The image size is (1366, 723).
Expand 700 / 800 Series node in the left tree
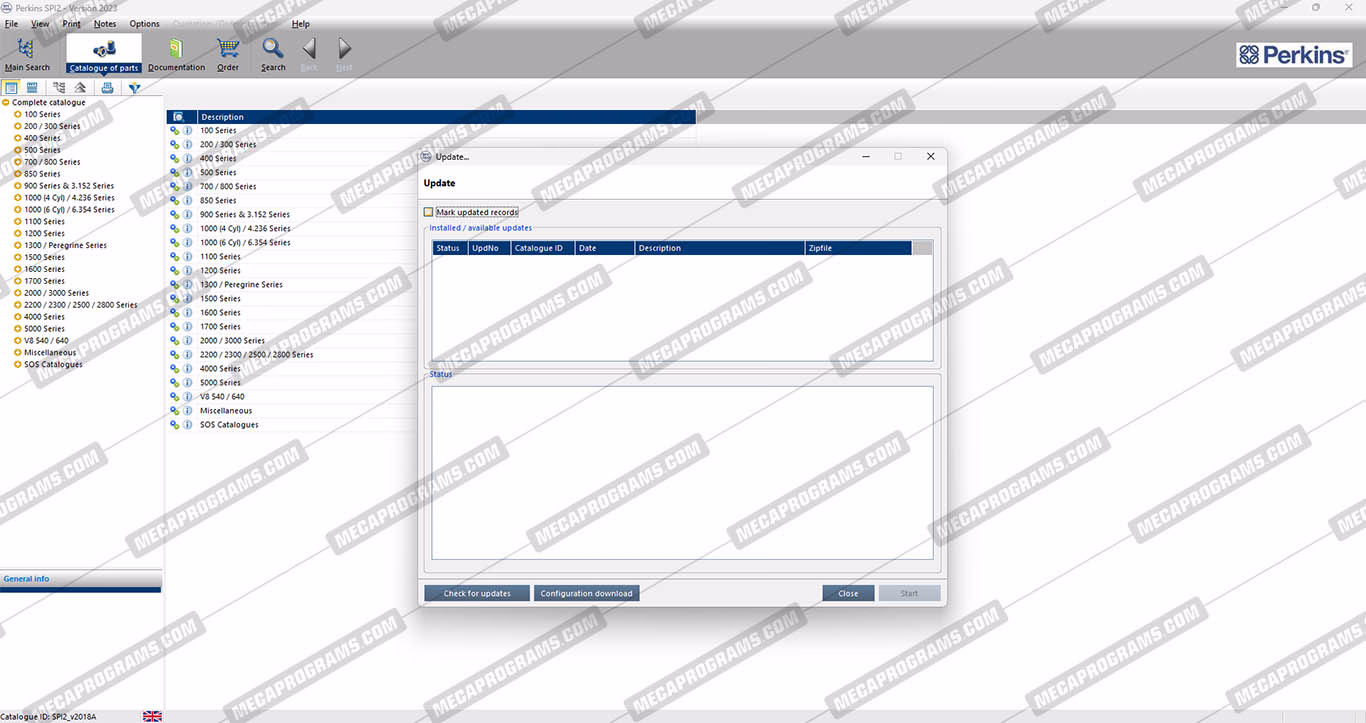18,162
